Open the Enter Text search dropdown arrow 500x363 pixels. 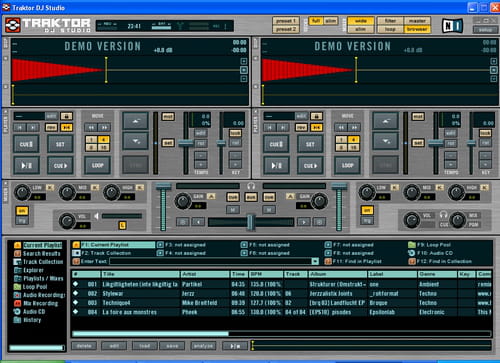coord(315,261)
